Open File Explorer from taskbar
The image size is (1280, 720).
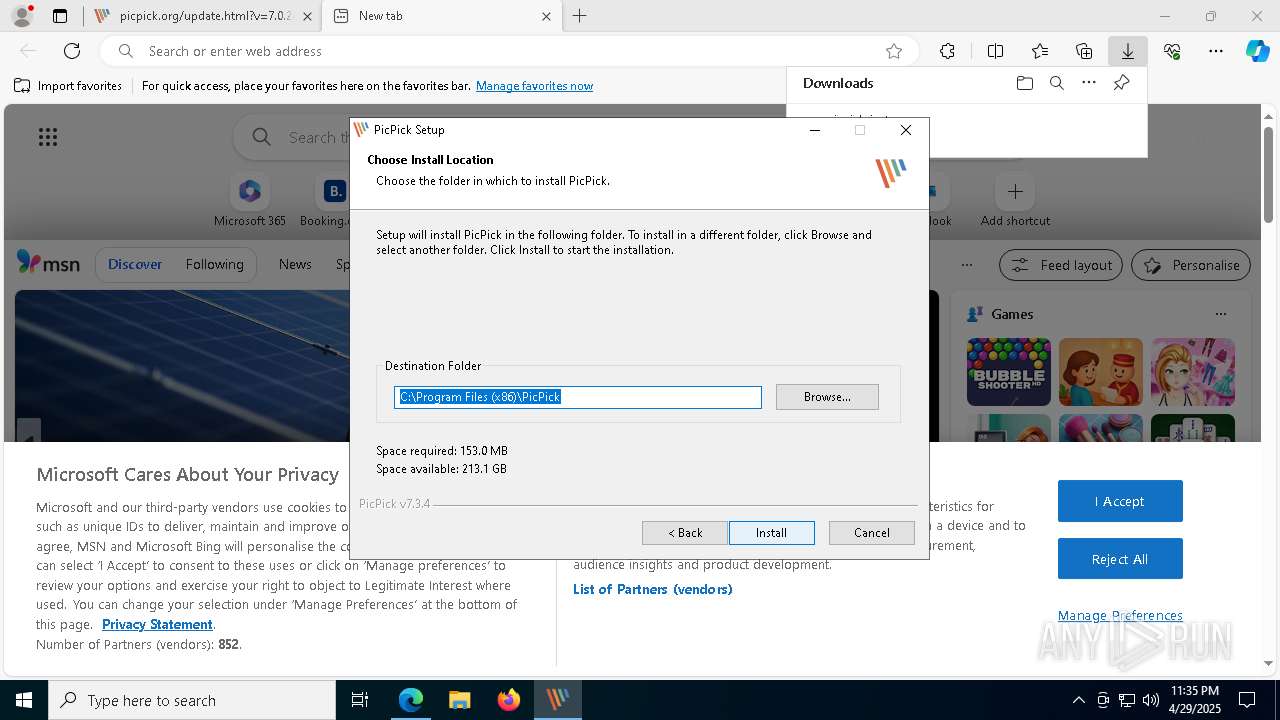click(459, 700)
